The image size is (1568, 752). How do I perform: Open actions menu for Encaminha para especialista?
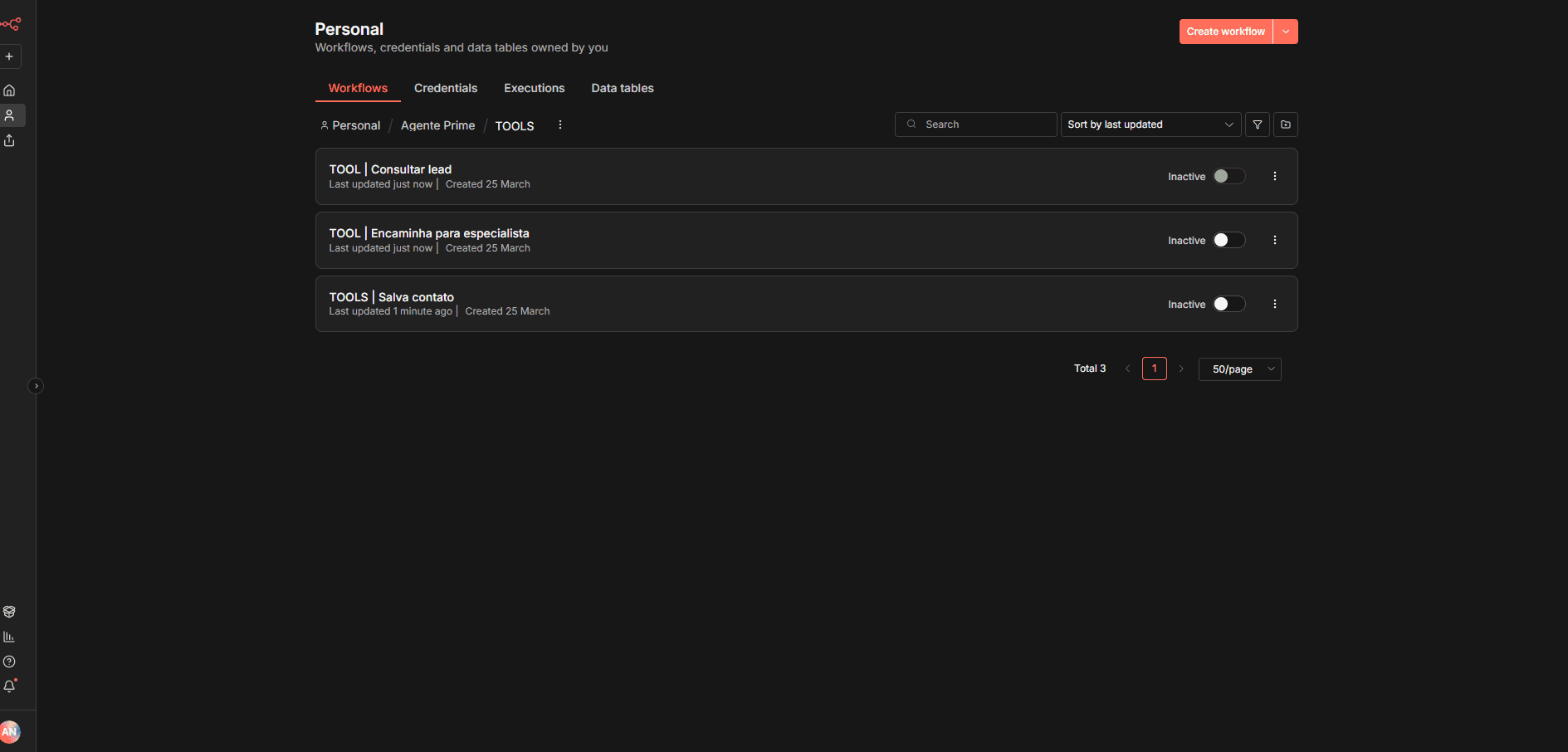click(1275, 240)
